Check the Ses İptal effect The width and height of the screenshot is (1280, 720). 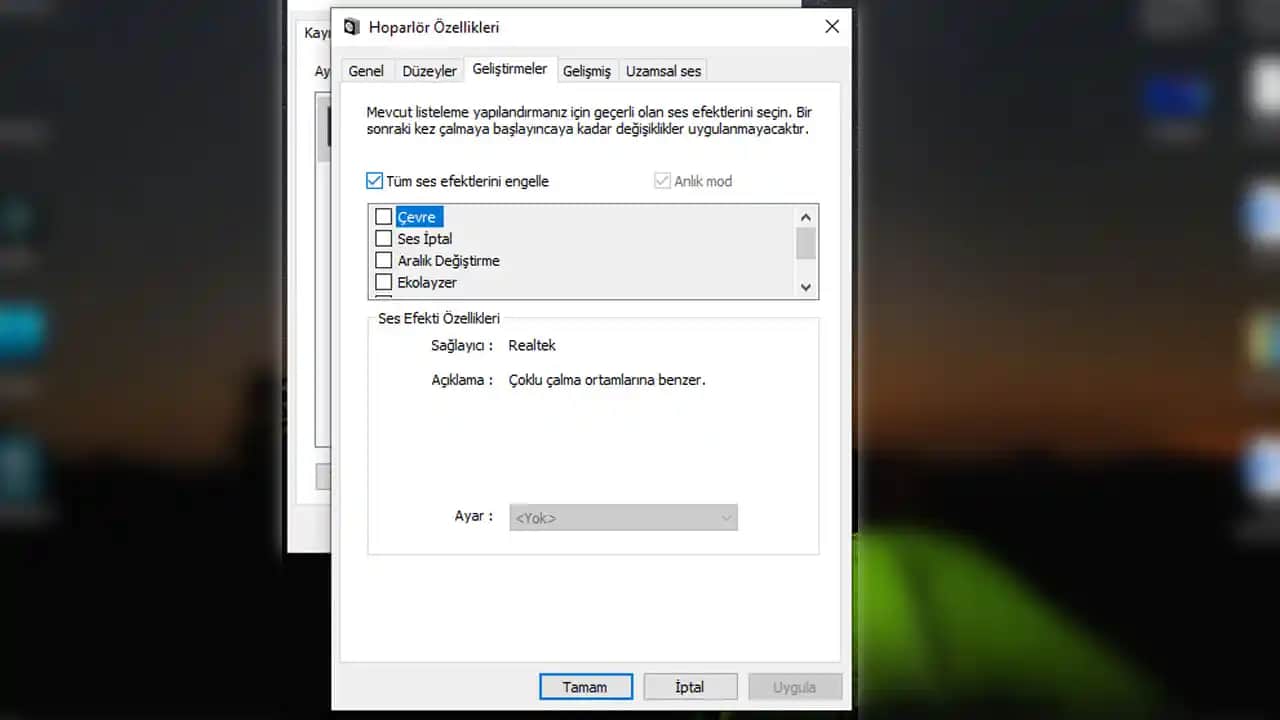(384, 238)
